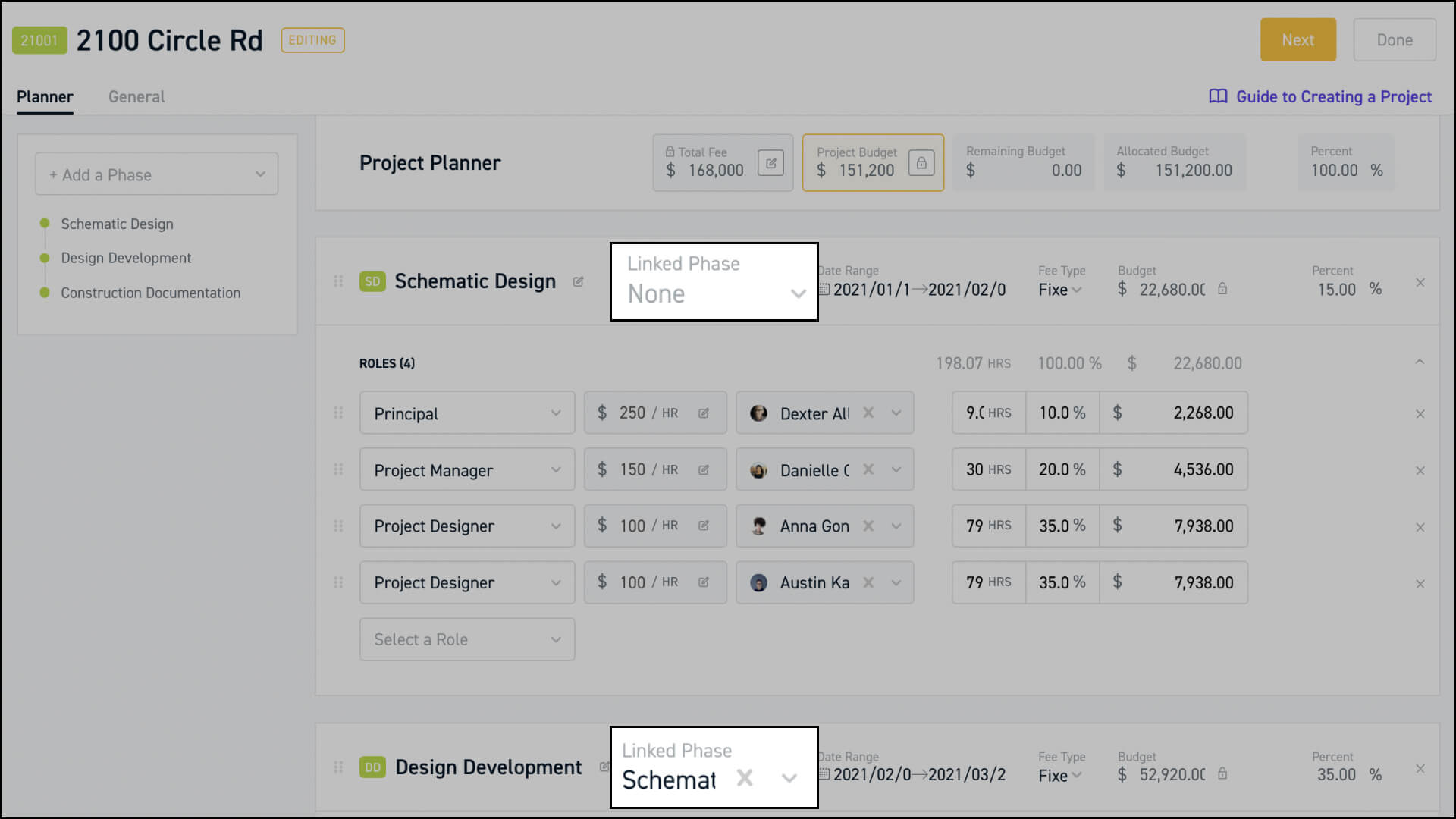Remove the Principal role row
Image resolution: width=1456 pixels, height=819 pixels.
(x=1420, y=414)
